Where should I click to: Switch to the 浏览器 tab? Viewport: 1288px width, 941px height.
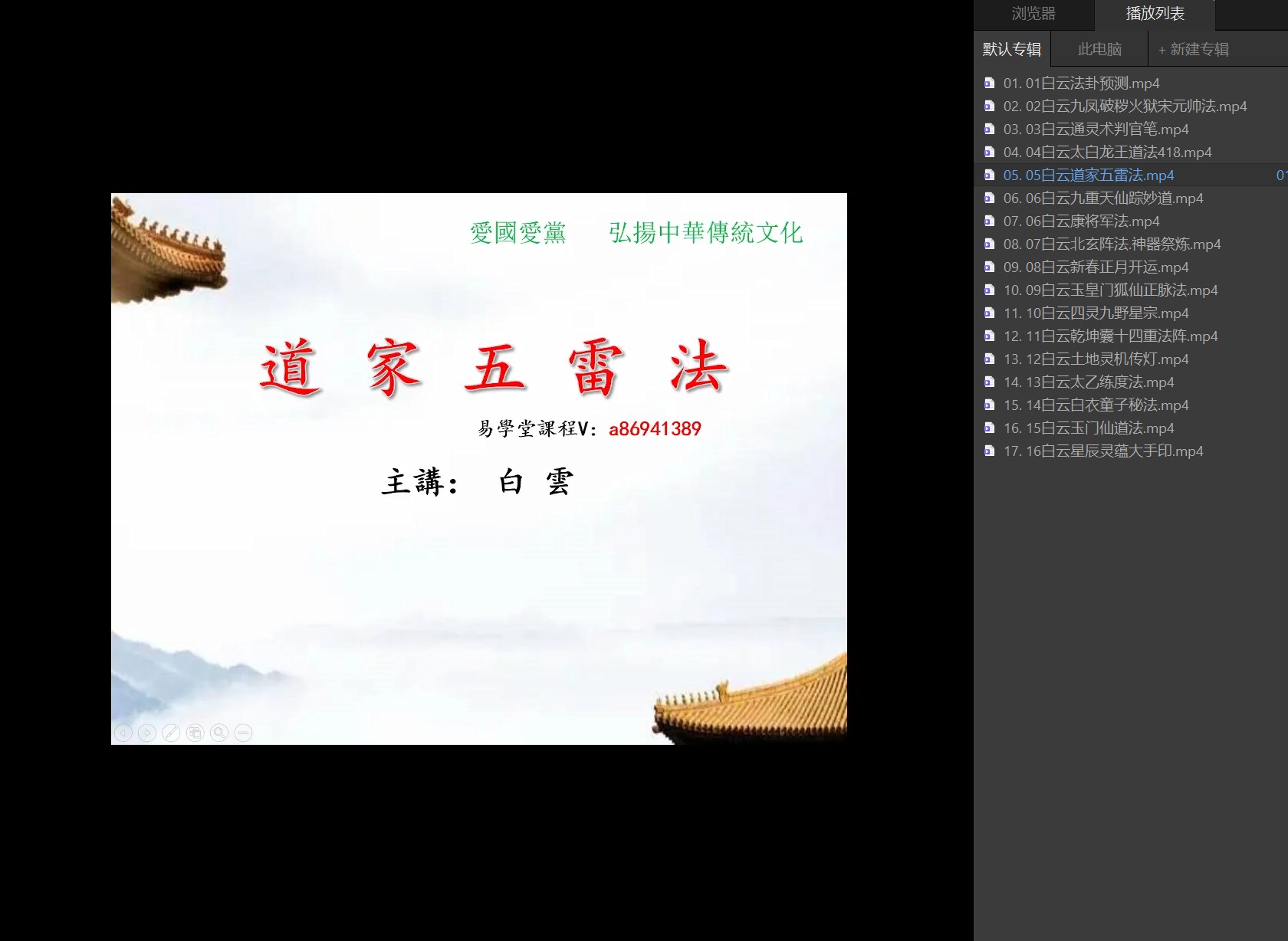click(1033, 14)
